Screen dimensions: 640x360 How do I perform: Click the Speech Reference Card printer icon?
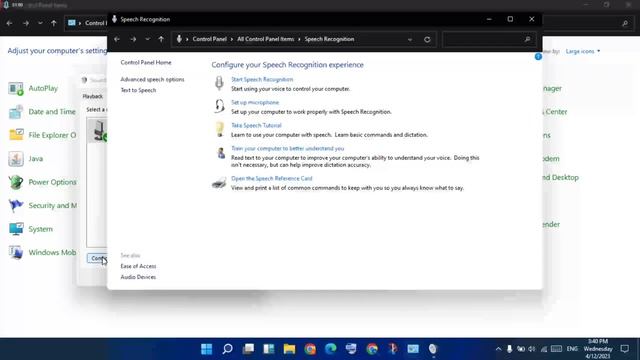tap(219, 183)
